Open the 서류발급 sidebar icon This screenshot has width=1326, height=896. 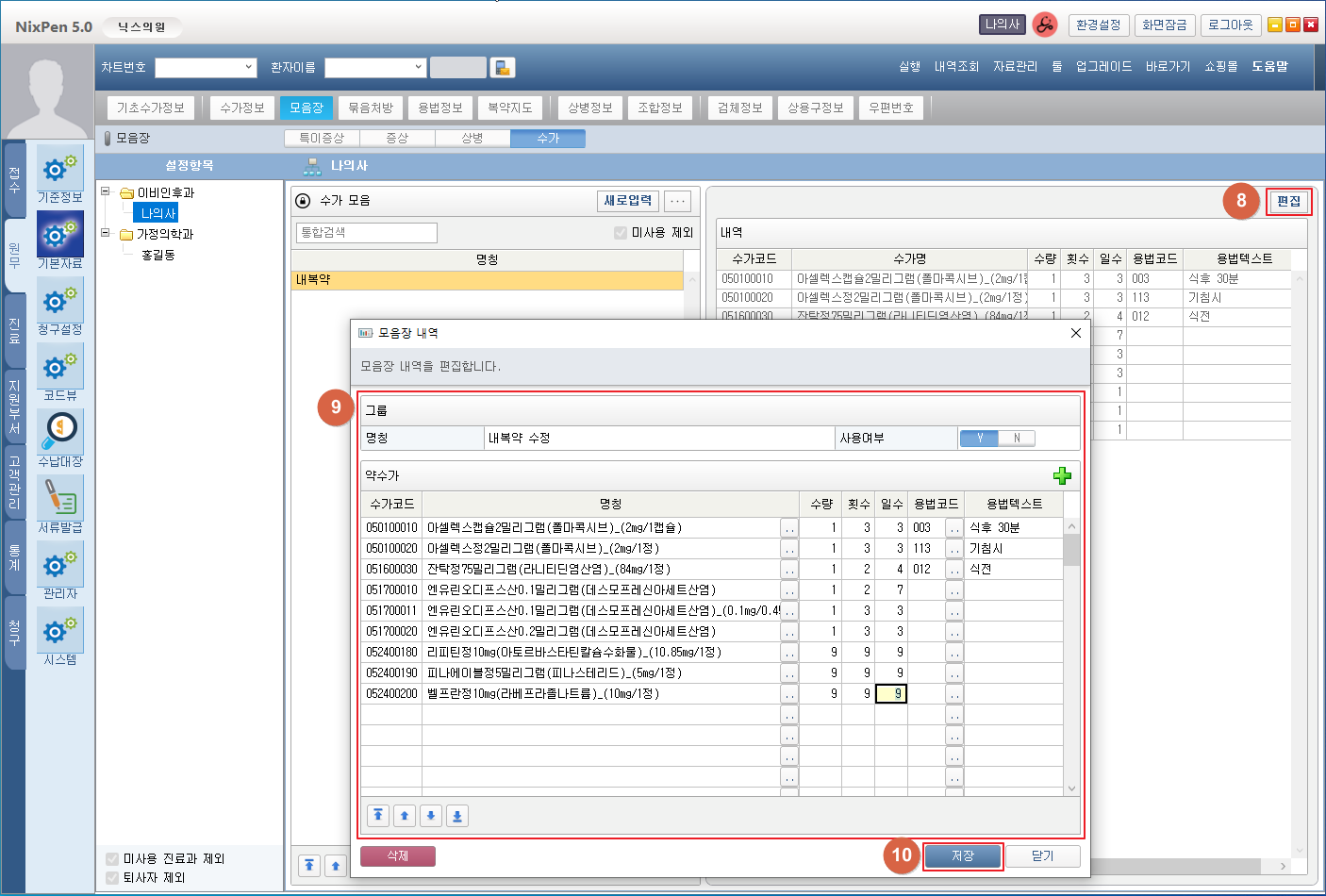tap(60, 503)
